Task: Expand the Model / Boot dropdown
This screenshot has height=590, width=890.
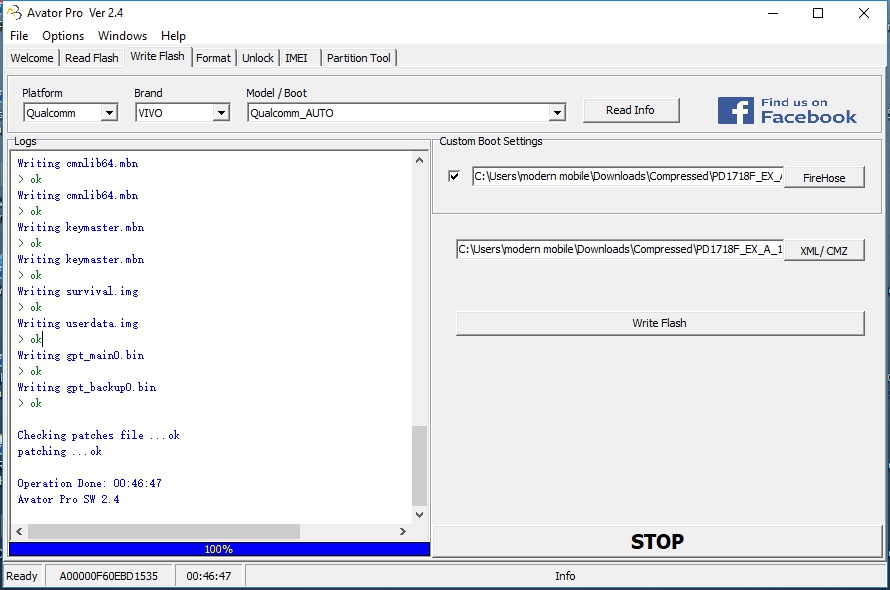Action: coord(557,112)
